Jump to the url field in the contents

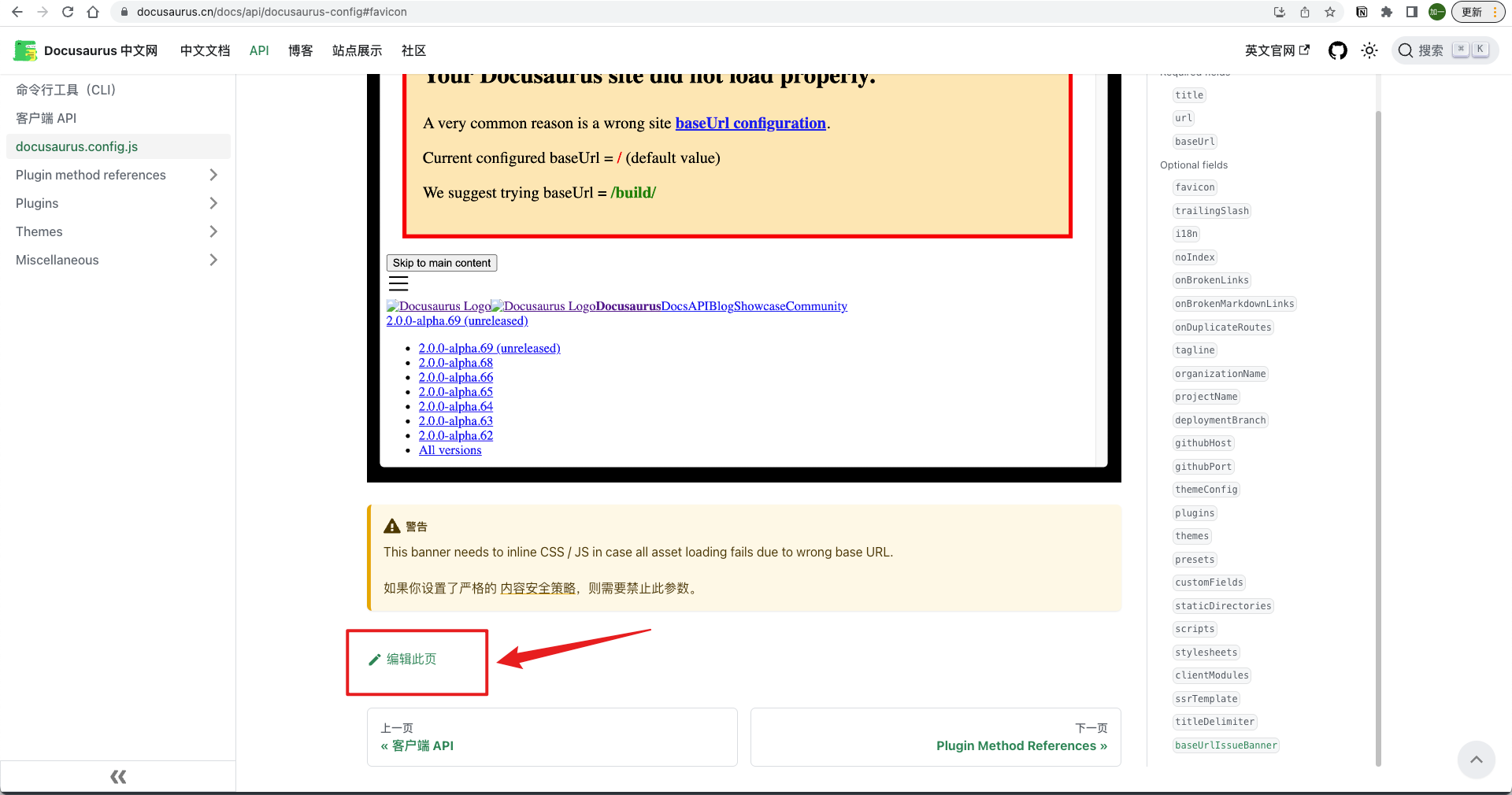[1184, 118]
